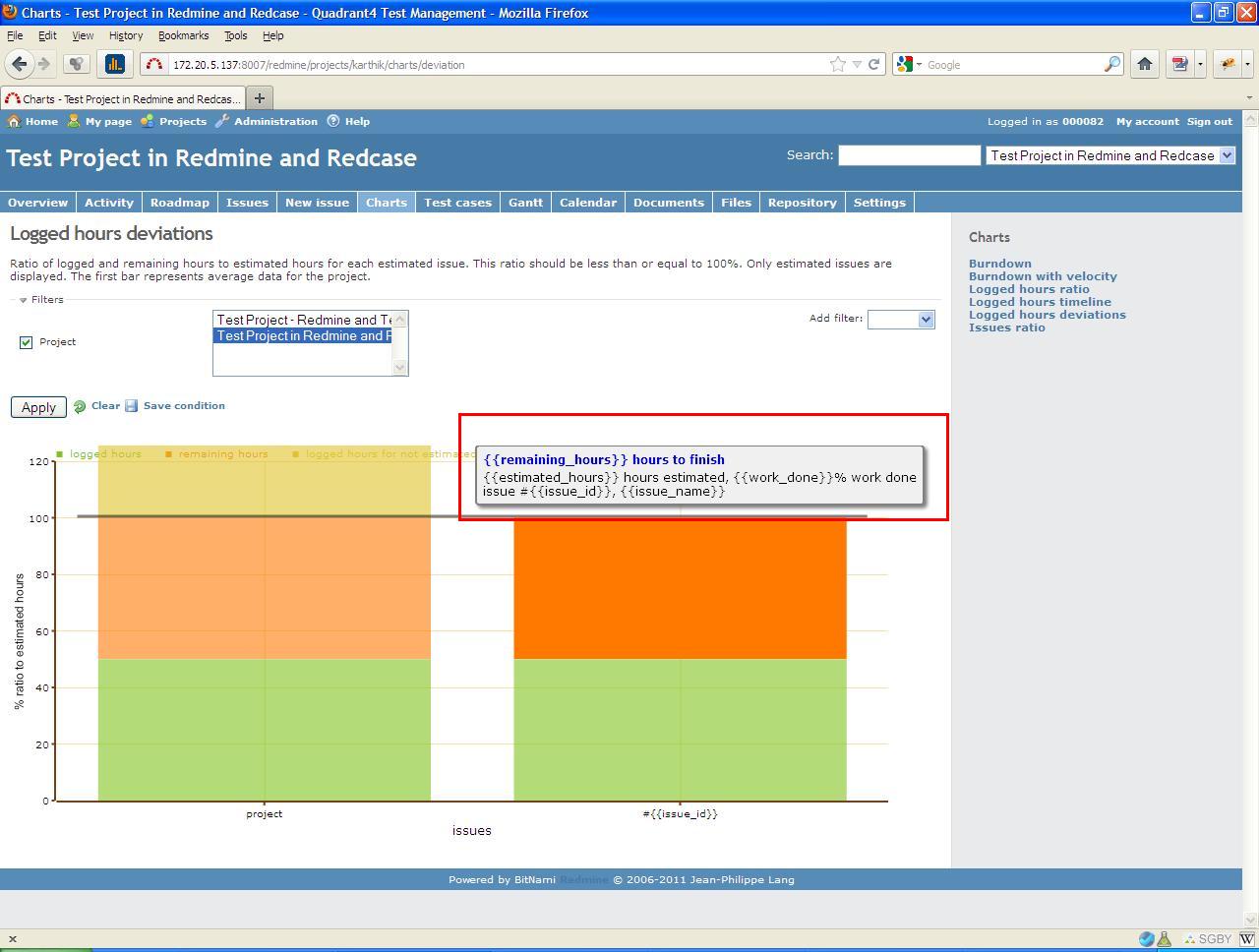1259x952 pixels.
Task: Click the Redmine Search input field
Action: pos(909,155)
